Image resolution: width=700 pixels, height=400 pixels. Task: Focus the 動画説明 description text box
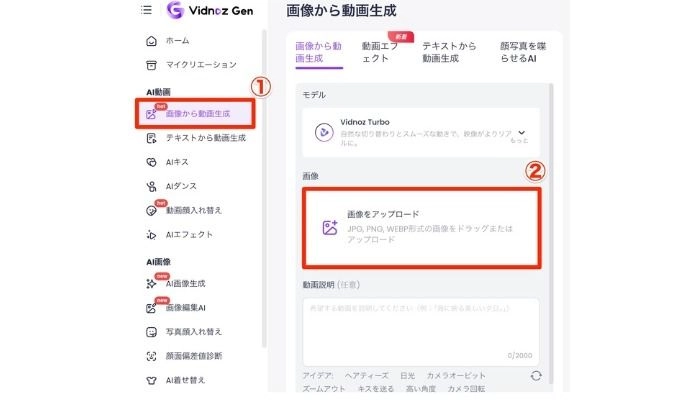[x=421, y=332]
